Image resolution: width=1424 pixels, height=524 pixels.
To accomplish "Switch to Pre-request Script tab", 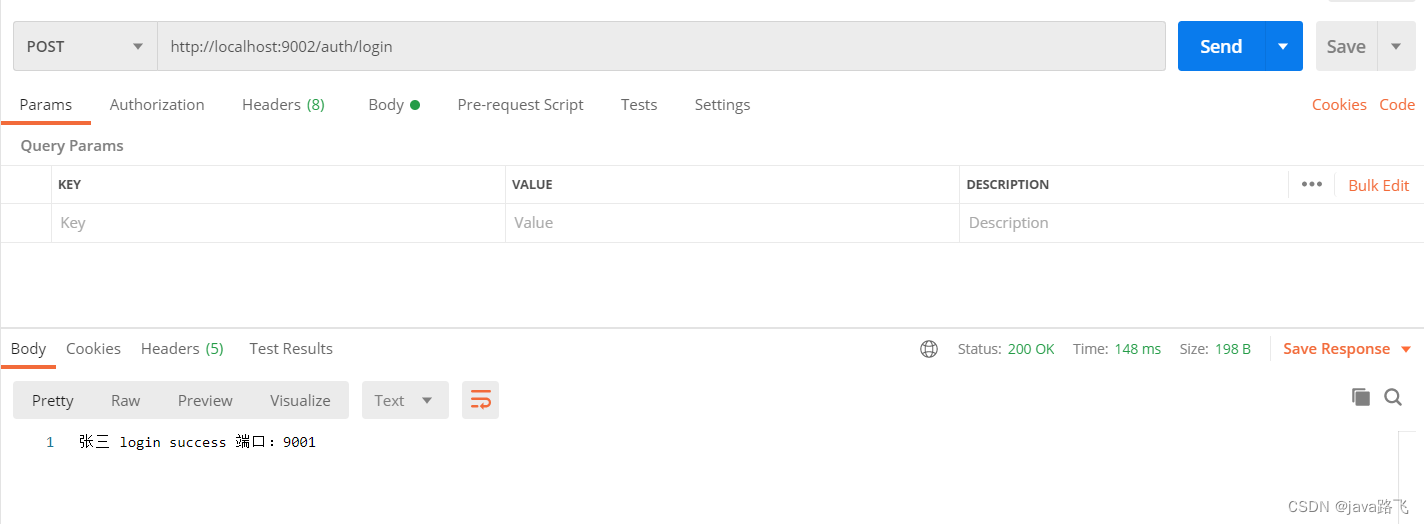I will pos(520,105).
